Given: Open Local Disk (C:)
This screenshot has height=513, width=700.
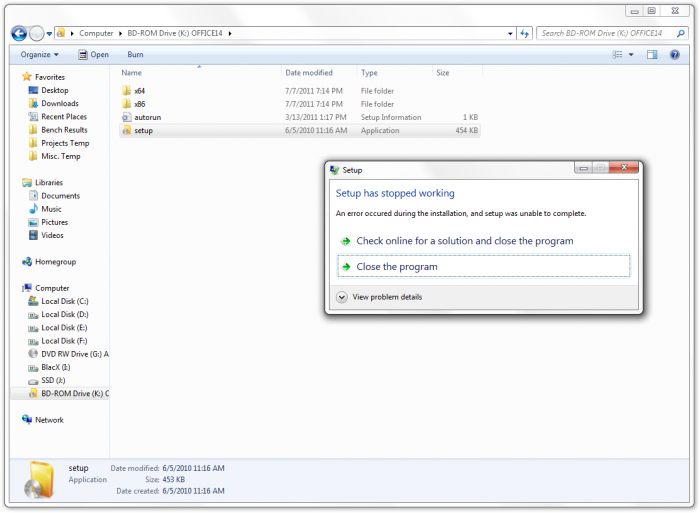Looking at the screenshot, I should (x=65, y=301).
